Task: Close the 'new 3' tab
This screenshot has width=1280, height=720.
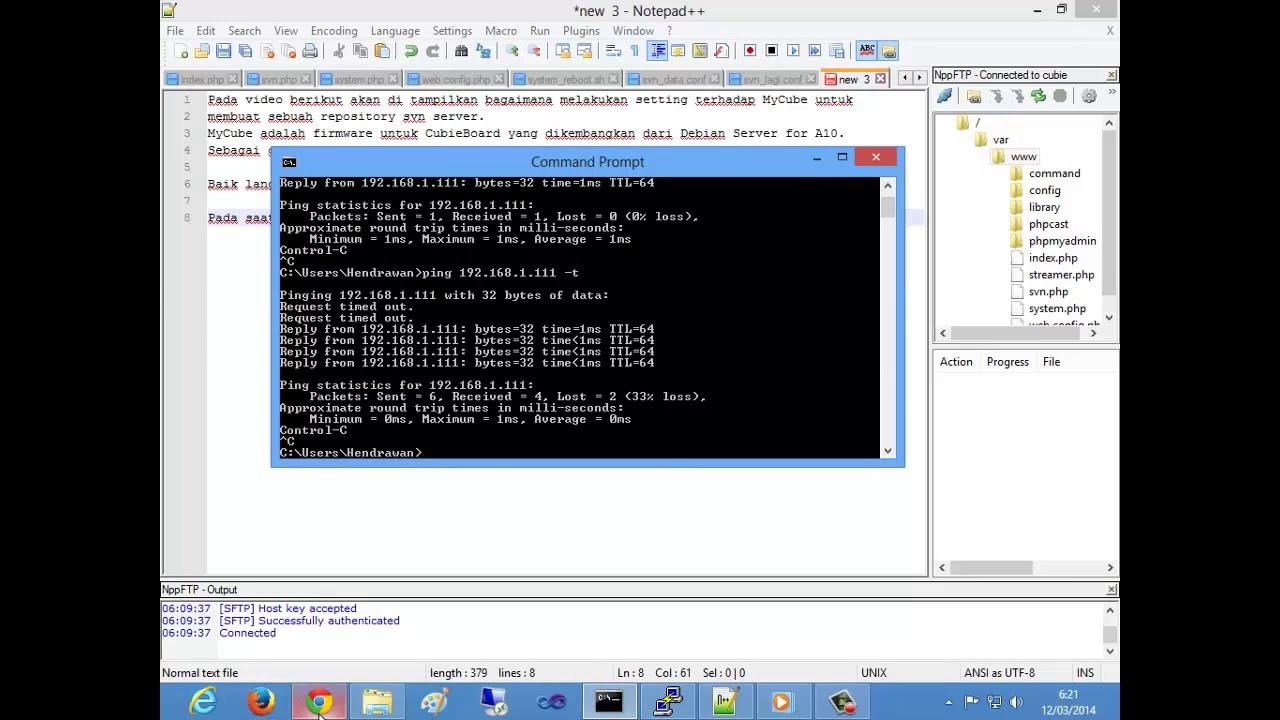Action: (x=880, y=79)
